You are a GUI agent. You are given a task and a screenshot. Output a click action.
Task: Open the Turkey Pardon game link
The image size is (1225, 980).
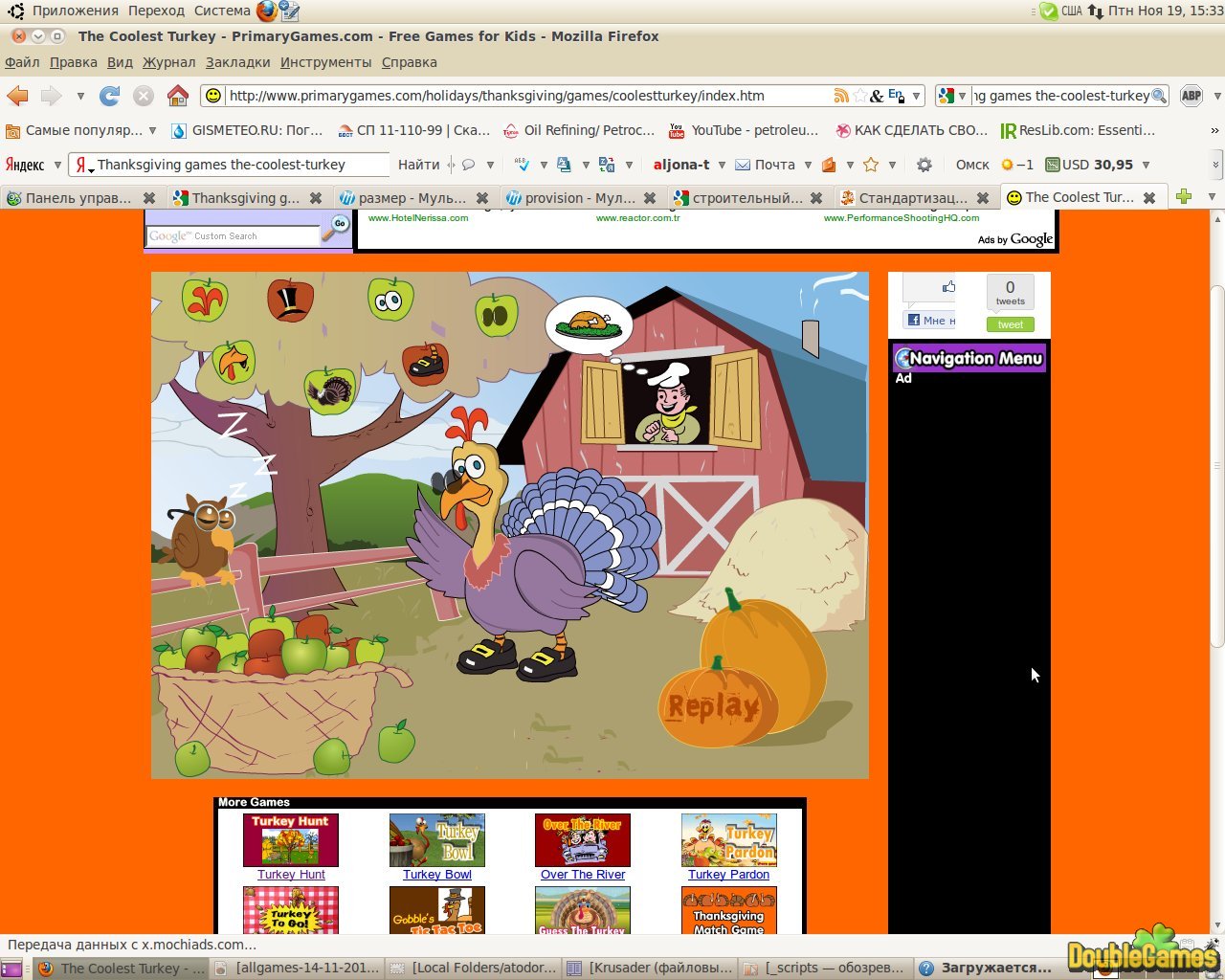(728, 874)
